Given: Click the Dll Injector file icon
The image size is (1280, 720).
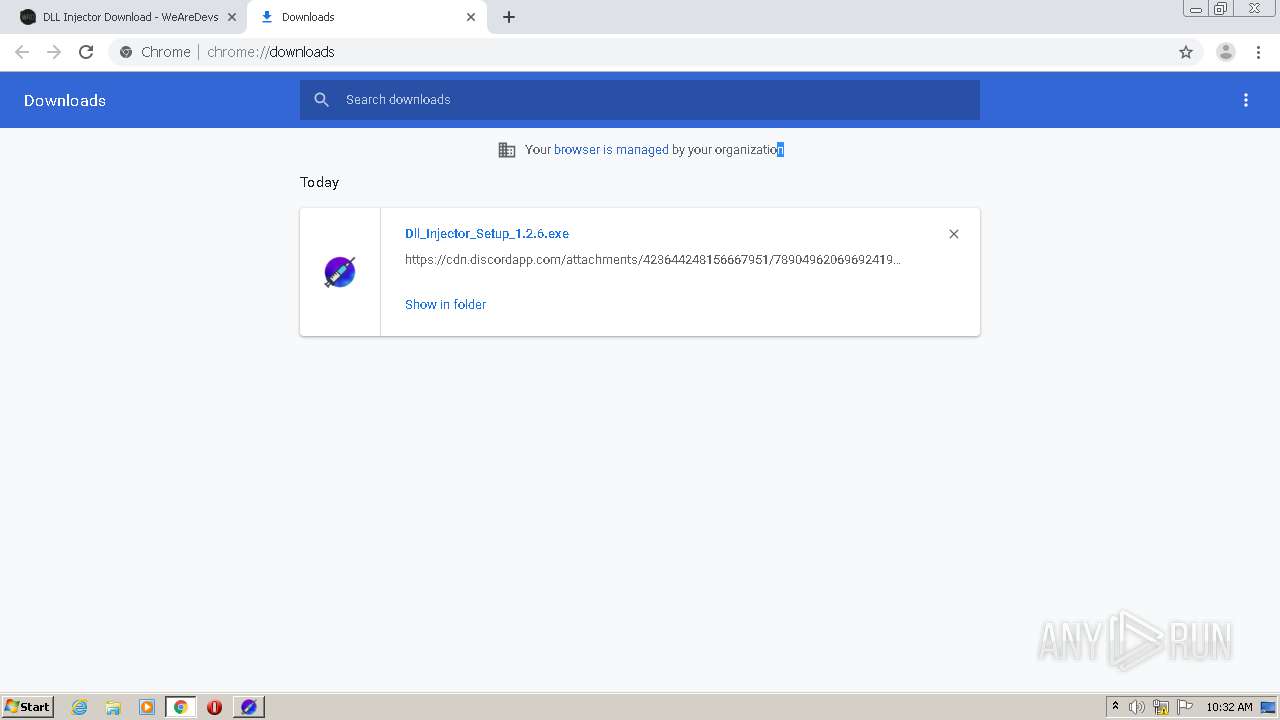Looking at the screenshot, I should click(x=340, y=272).
